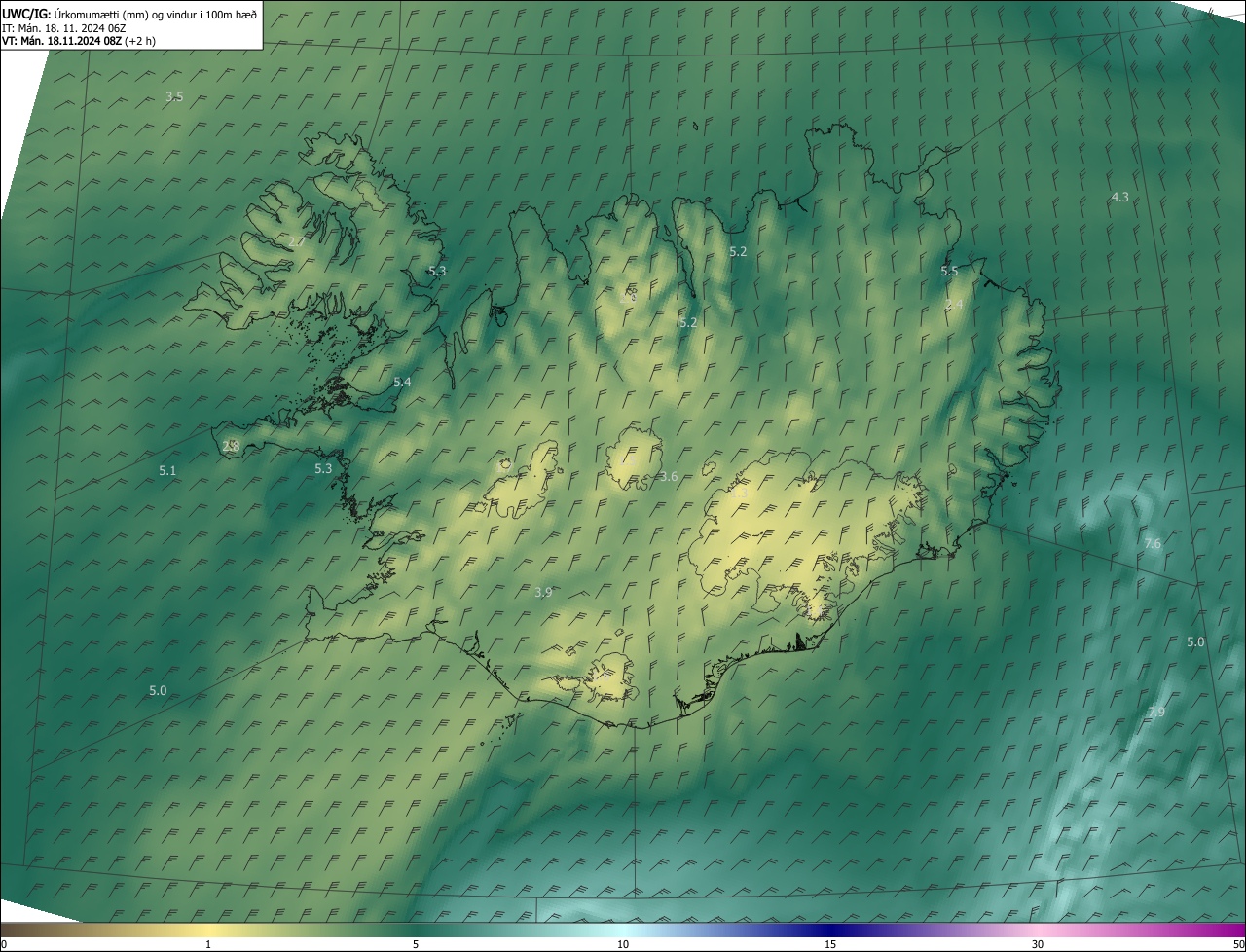1246x952 pixels.
Task: Select the 3.9 value label on the map
Action: pyautogui.click(x=543, y=592)
